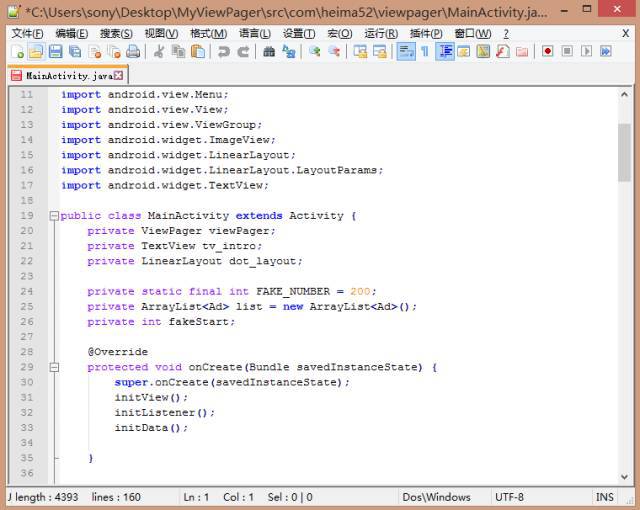The height and width of the screenshot is (510, 640).
Task: Click the Paste clipboard icon
Action: [198, 52]
